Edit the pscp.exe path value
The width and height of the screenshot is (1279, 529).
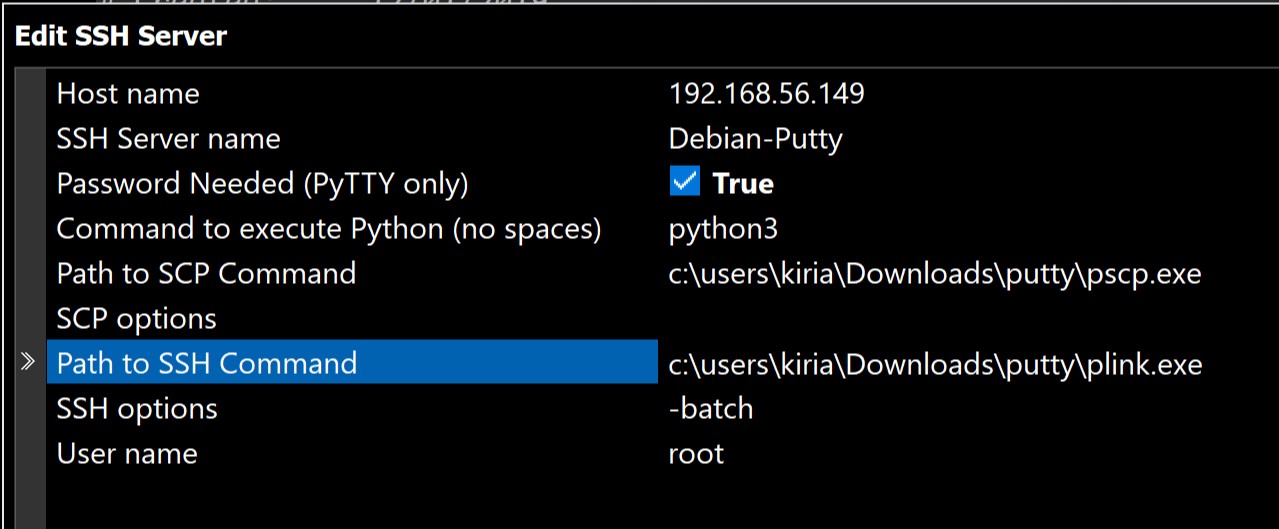(x=934, y=274)
